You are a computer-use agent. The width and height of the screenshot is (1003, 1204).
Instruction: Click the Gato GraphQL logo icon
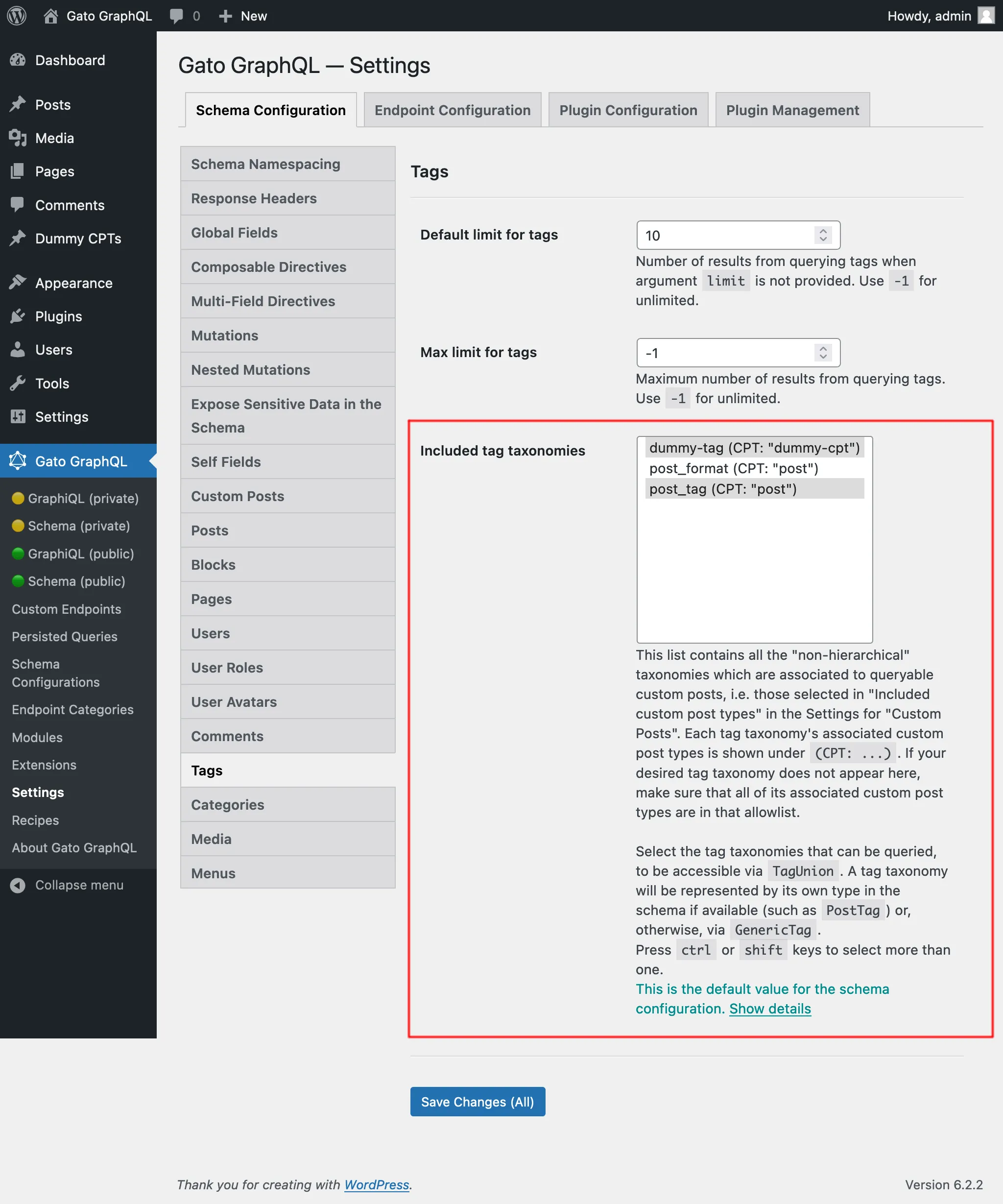18,460
